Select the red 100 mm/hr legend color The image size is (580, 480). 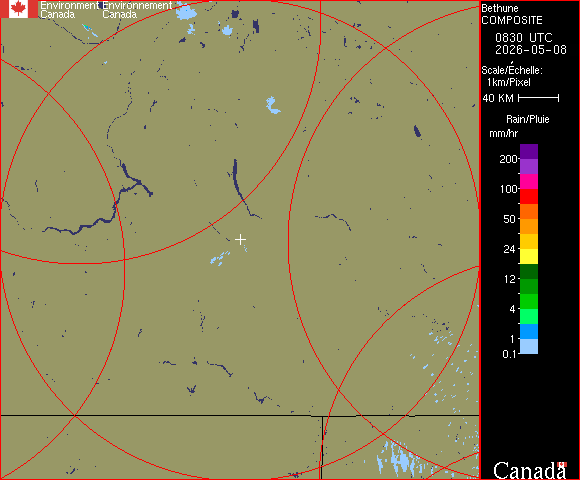click(x=529, y=196)
